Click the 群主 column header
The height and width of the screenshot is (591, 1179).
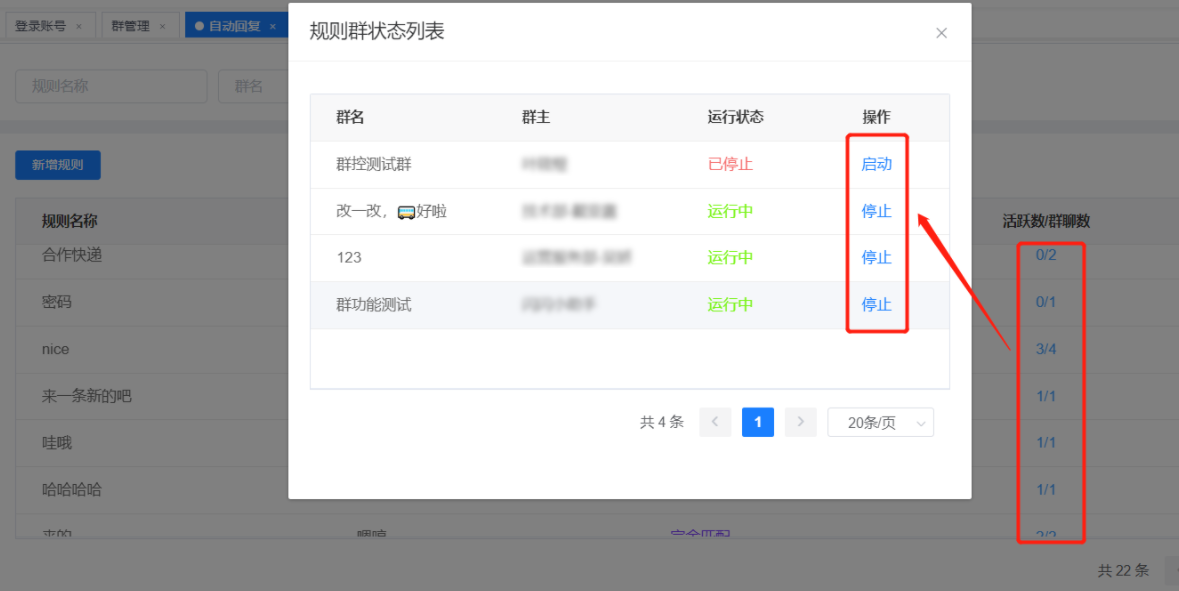[x=536, y=117]
